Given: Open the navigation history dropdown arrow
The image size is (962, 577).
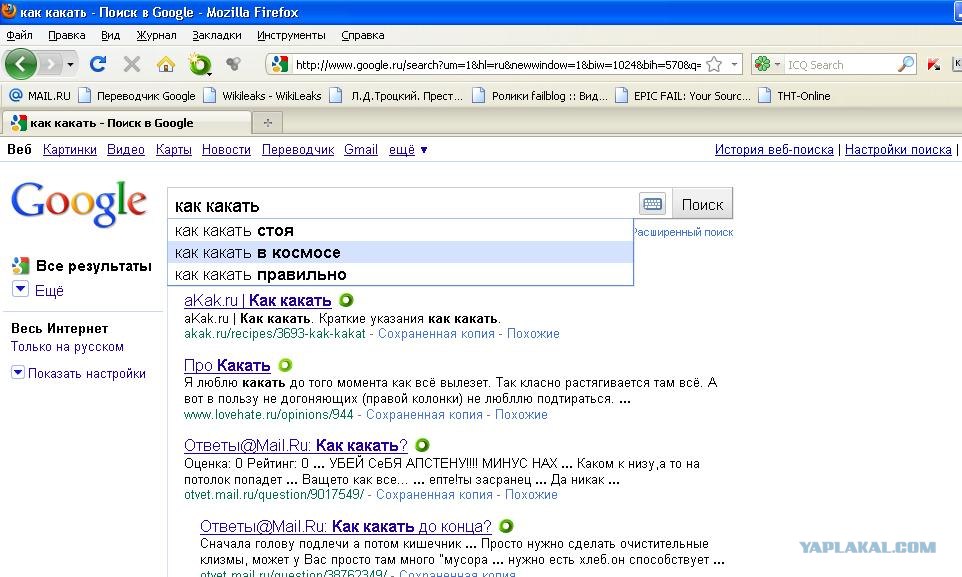Looking at the screenshot, I should [x=71, y=64].
